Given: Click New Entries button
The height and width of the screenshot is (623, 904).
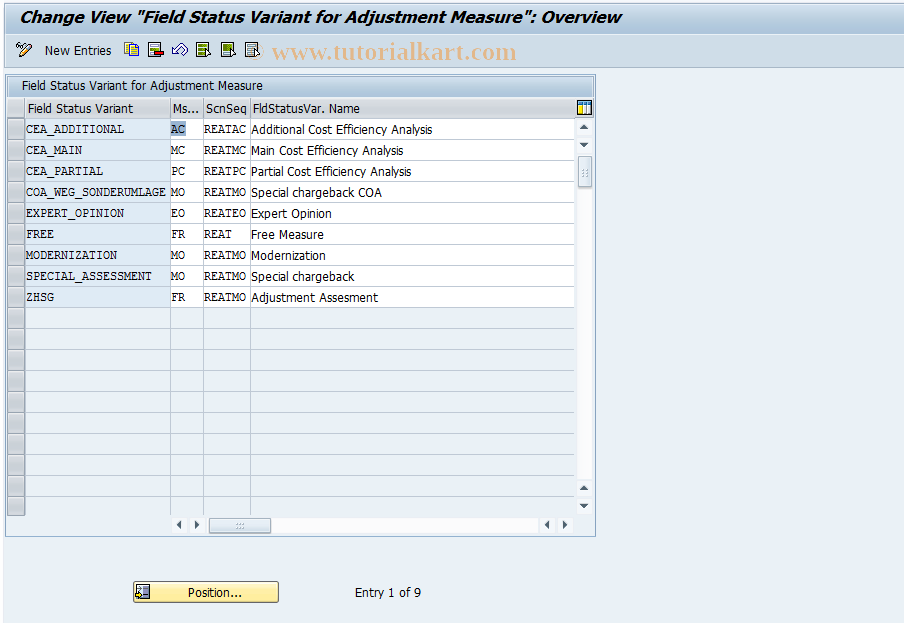Looking at the screenshot, I should coord(78,51).
